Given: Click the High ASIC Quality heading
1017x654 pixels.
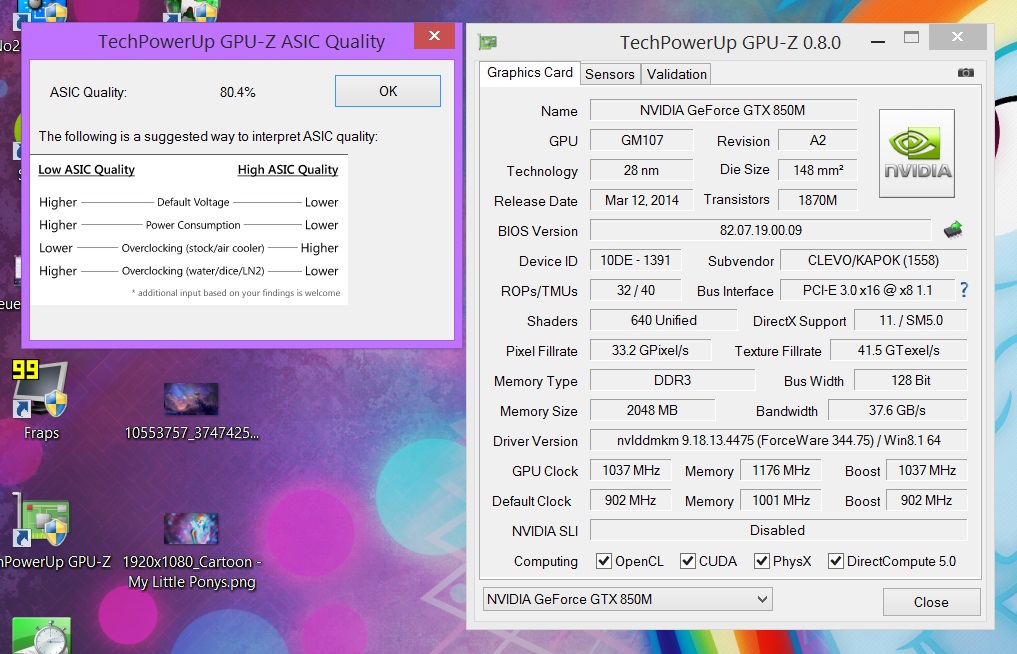Looking at the screenshot, I should [288, 170].
